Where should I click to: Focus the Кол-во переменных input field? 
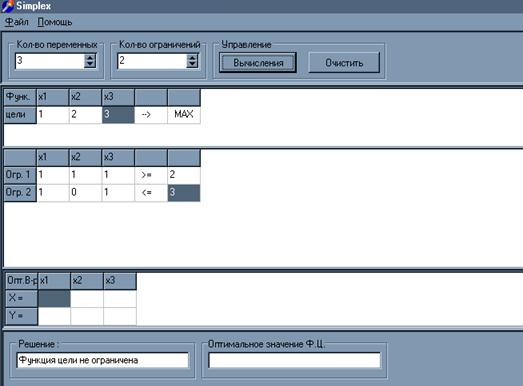point(50,61)
